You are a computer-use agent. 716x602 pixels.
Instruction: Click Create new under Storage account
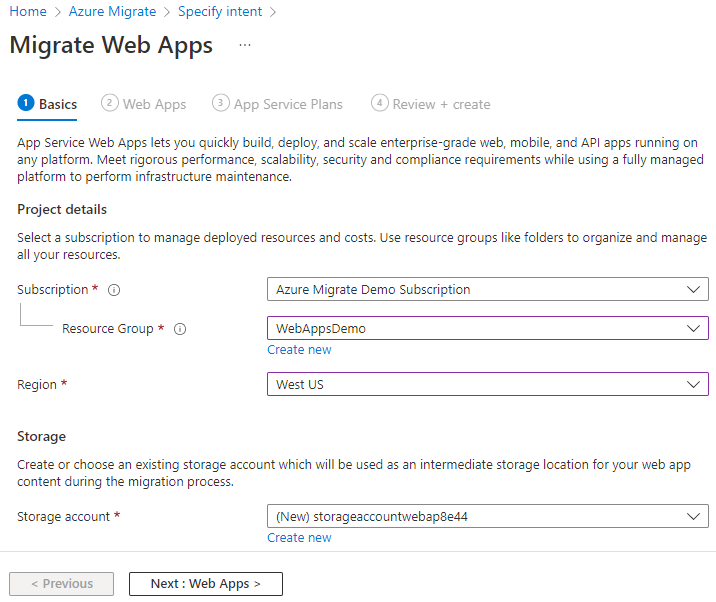pos(299,538)
